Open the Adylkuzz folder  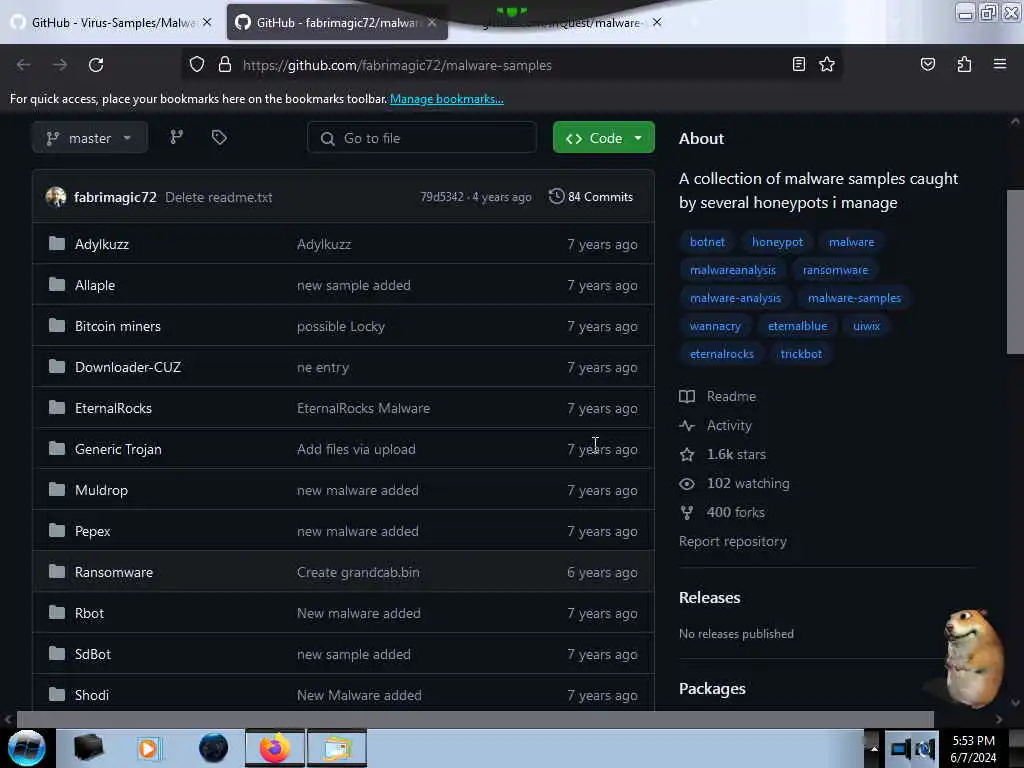point(101,244)
